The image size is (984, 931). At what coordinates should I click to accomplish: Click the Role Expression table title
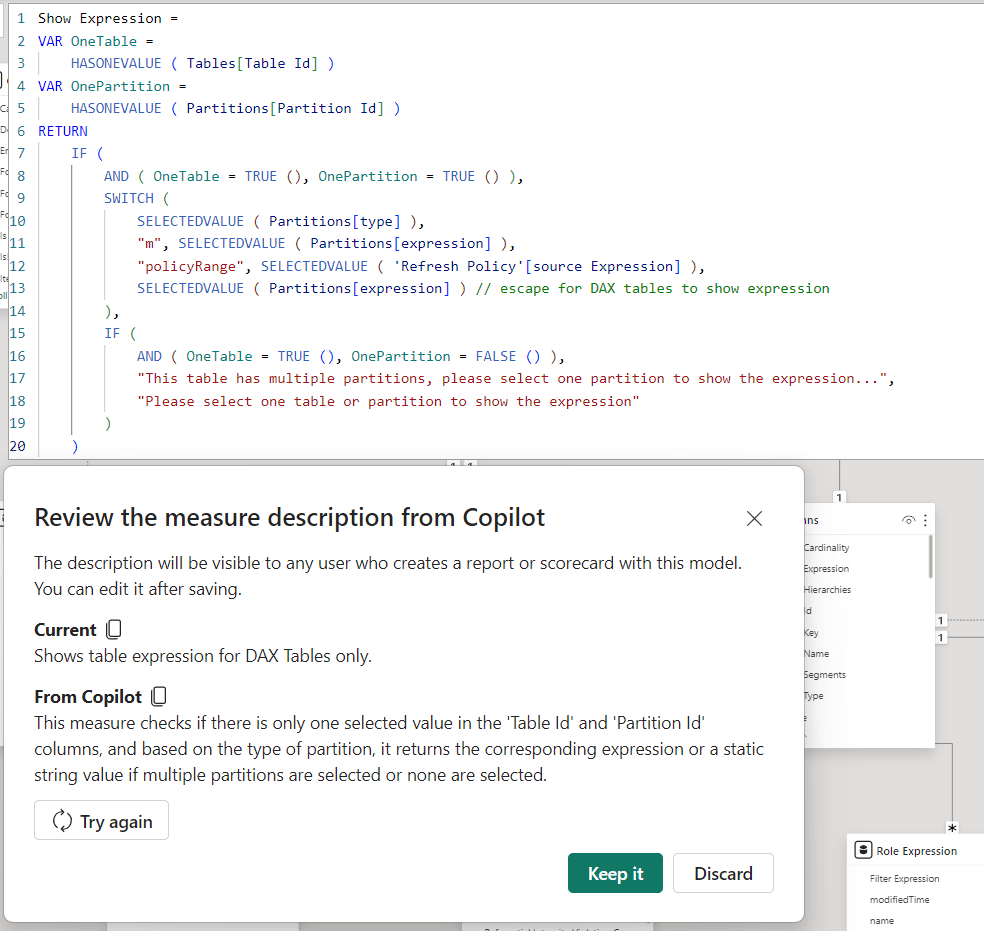[x=917, y=850]
